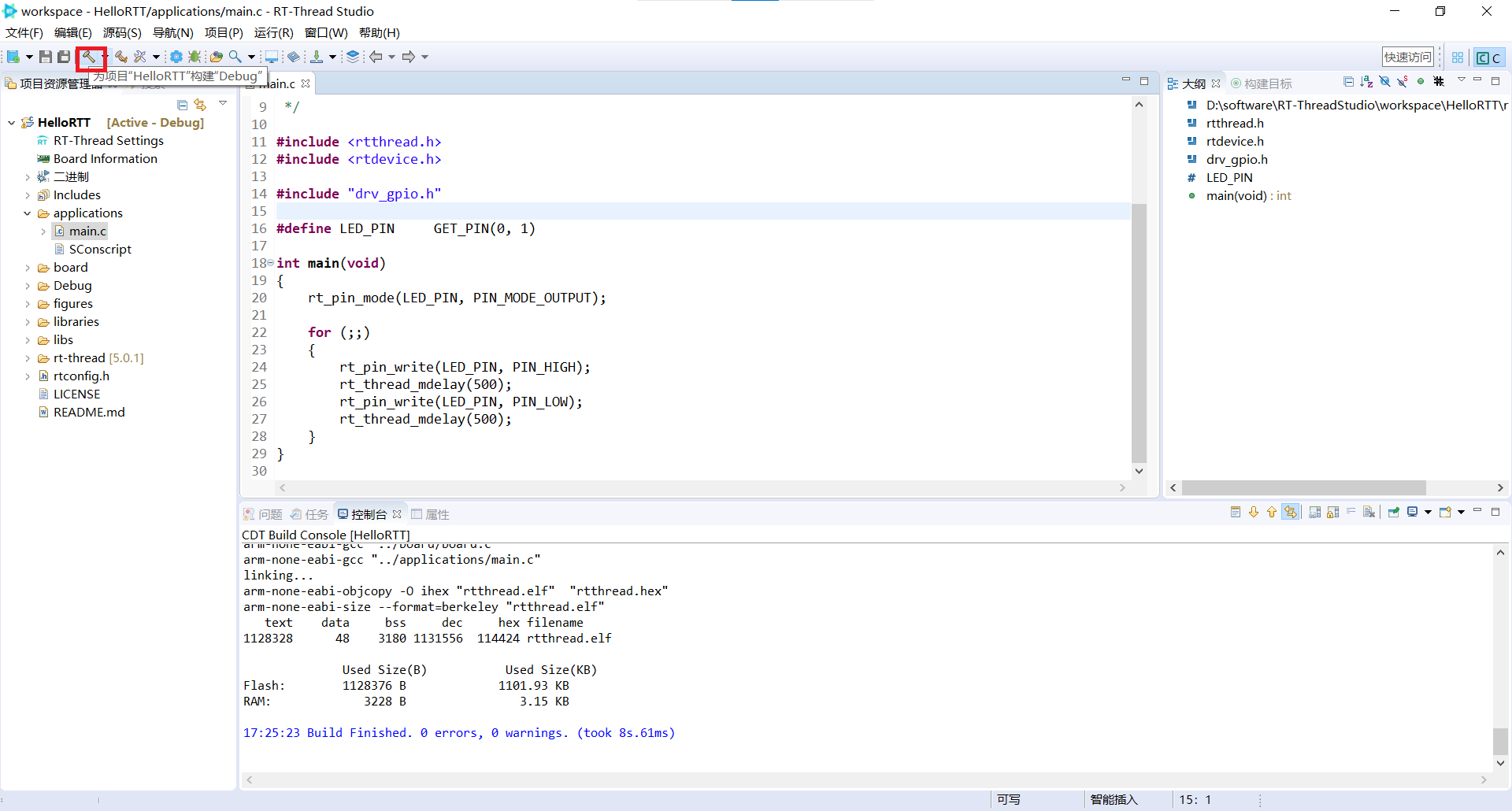This screenshot has height=811, width=1512.
Task: Switch to the 构建目标 tab
Action: coord(1262,84)
